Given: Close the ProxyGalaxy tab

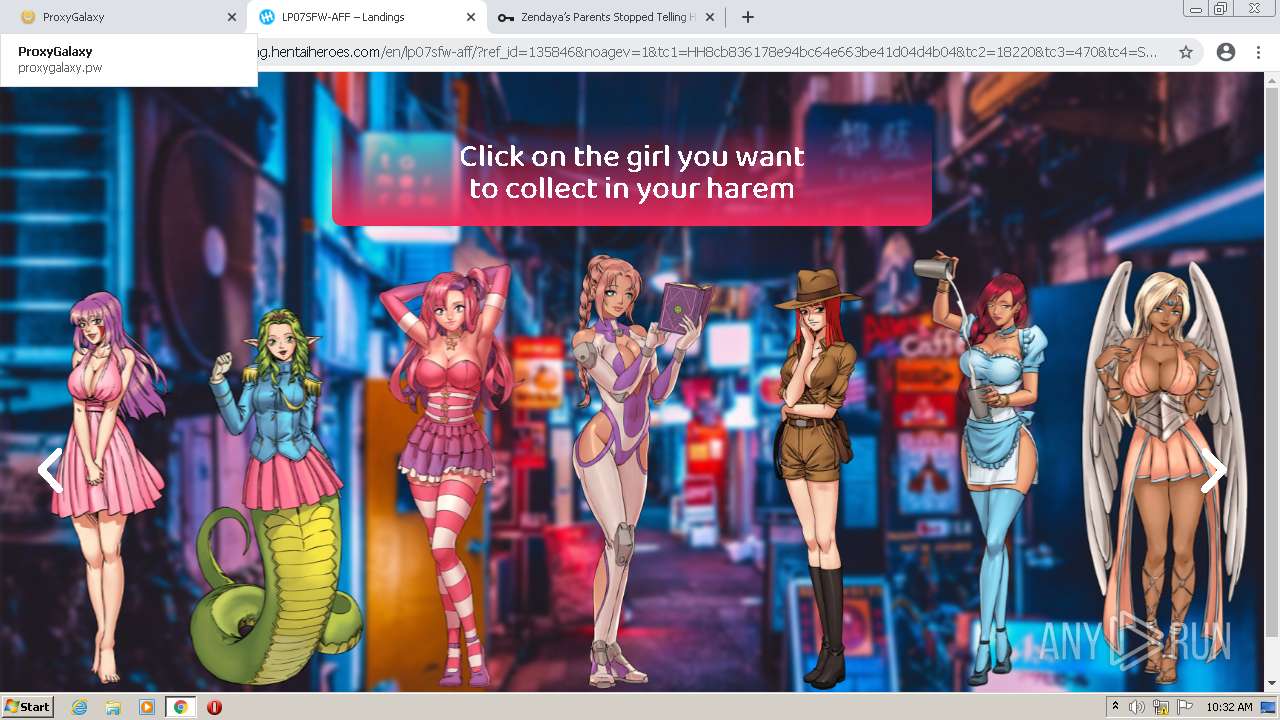Looking at the screenshot, I should tap(232, 17).
